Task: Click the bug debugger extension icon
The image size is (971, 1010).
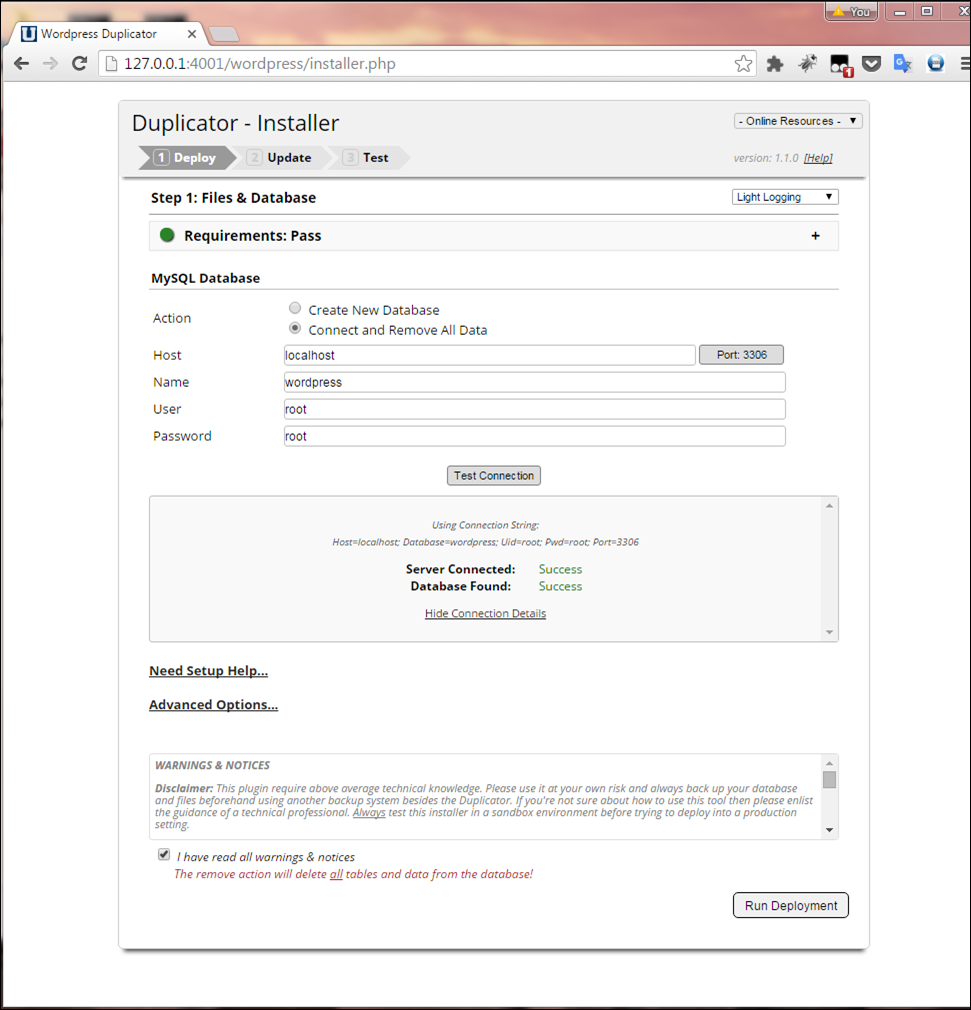Action: click(807, 63)
